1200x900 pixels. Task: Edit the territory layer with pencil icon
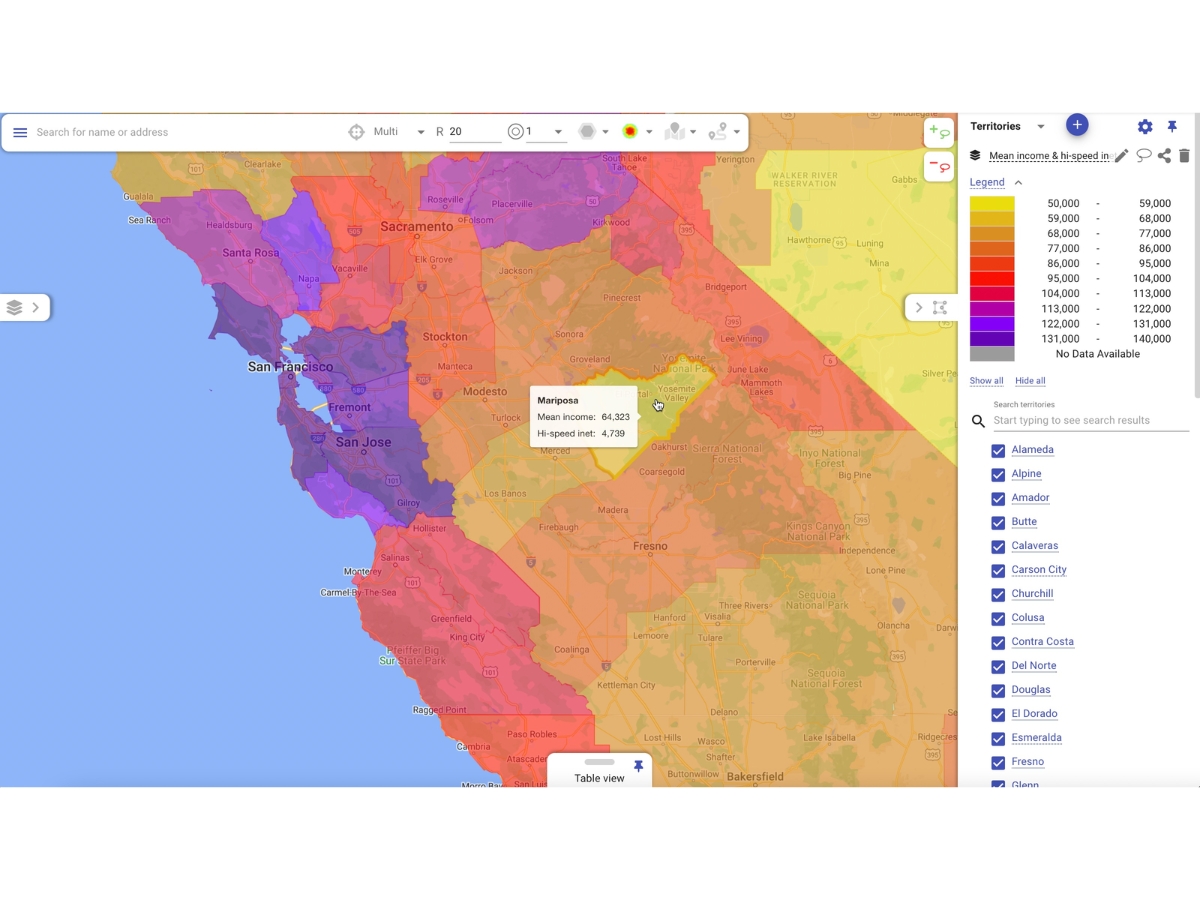point(1122,156)
